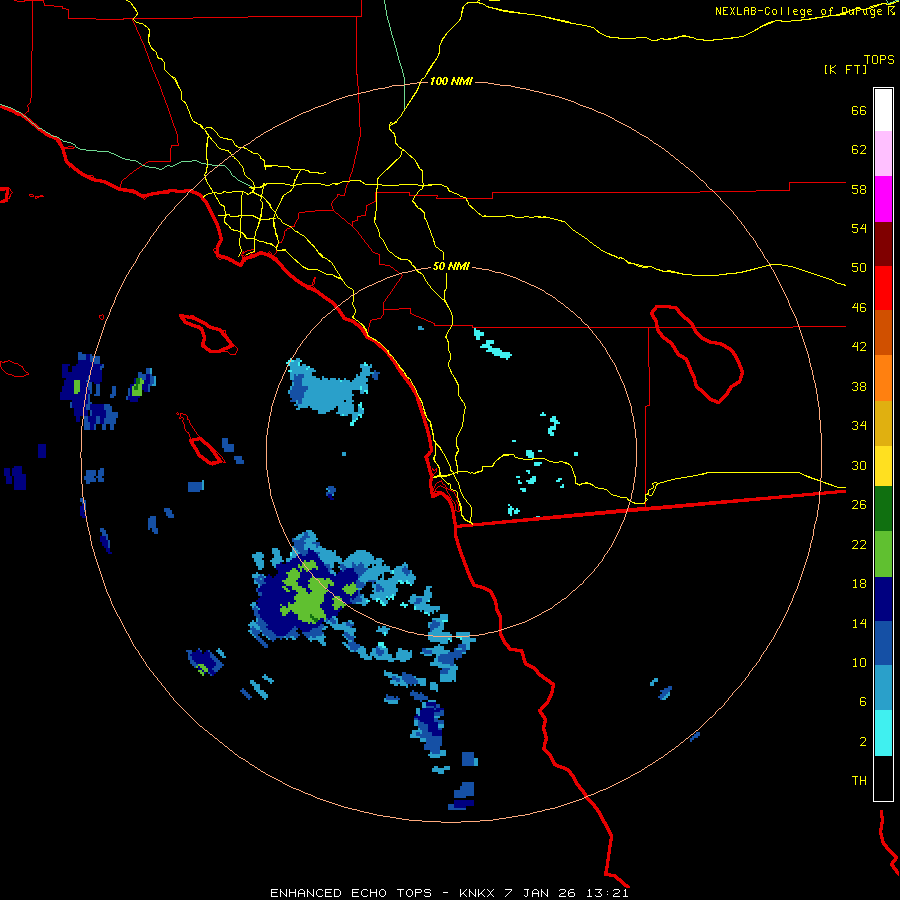The image size is (900, 900).
Task: Click the black TH threshold swatch
Action: 883,778
